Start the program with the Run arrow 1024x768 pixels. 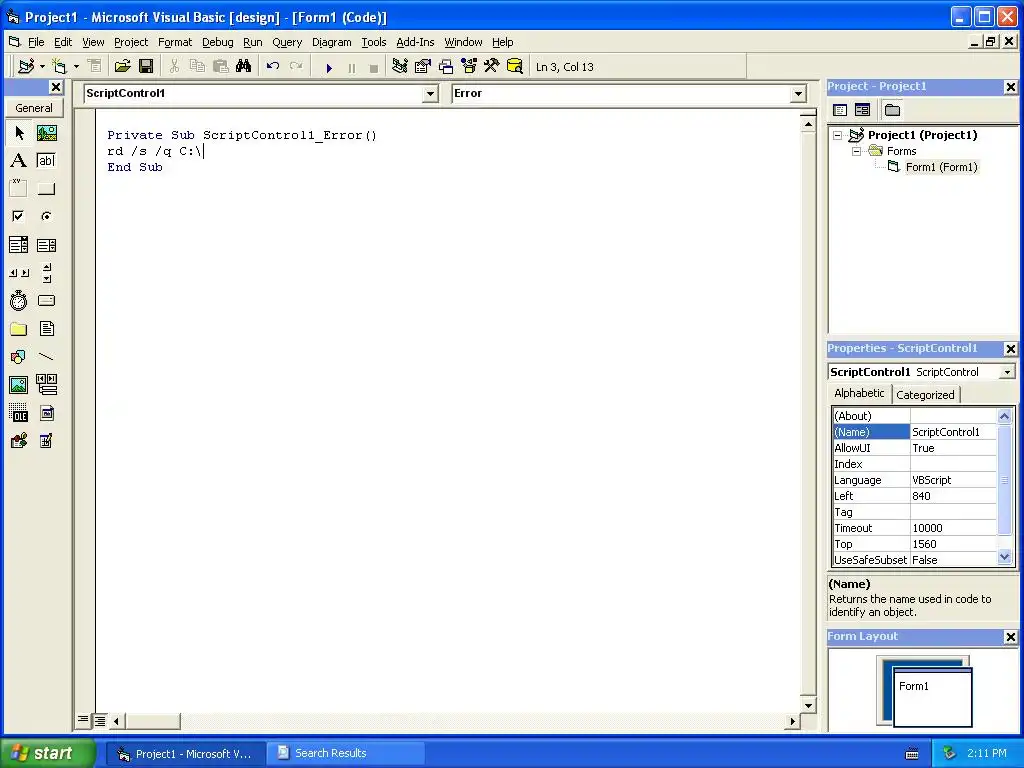tap(329, 67)
